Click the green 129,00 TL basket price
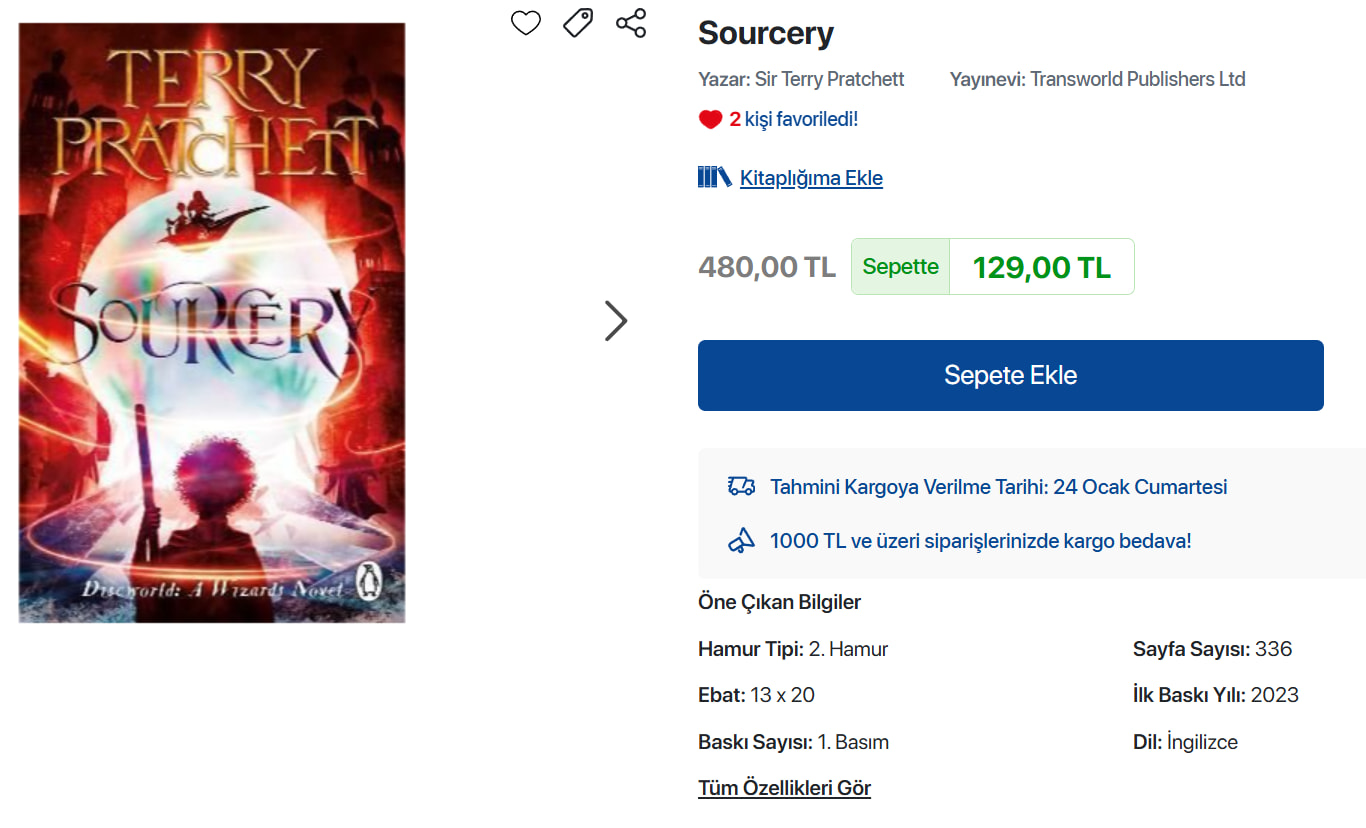Viewport: 1366px width, 828px height. [1041, 267]
